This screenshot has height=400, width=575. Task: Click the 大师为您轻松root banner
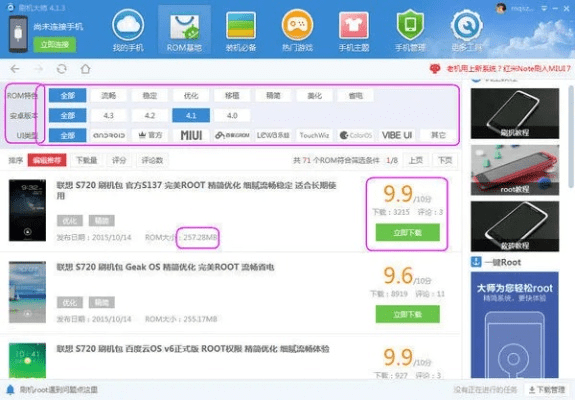point(514,324)
